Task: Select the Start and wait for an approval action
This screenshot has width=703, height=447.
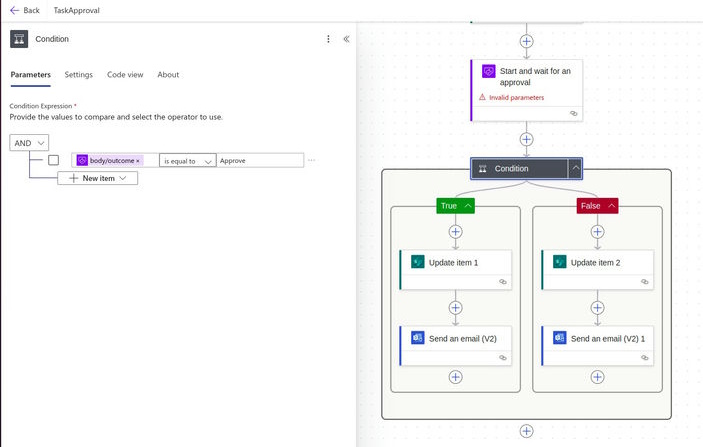Action: point(526,77)
